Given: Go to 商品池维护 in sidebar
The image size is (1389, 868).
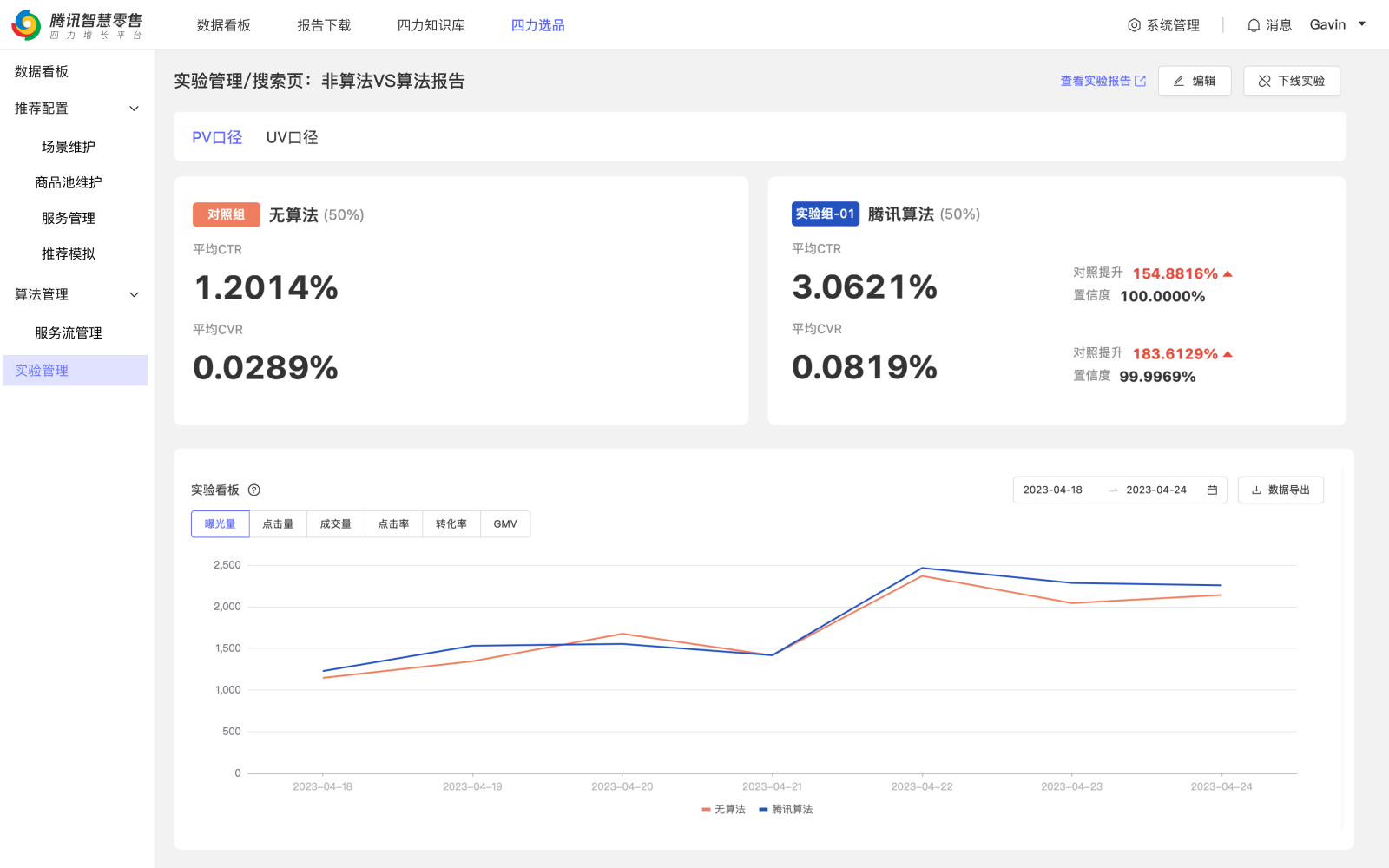Looking at the screenshot, I should click(69, 182).
